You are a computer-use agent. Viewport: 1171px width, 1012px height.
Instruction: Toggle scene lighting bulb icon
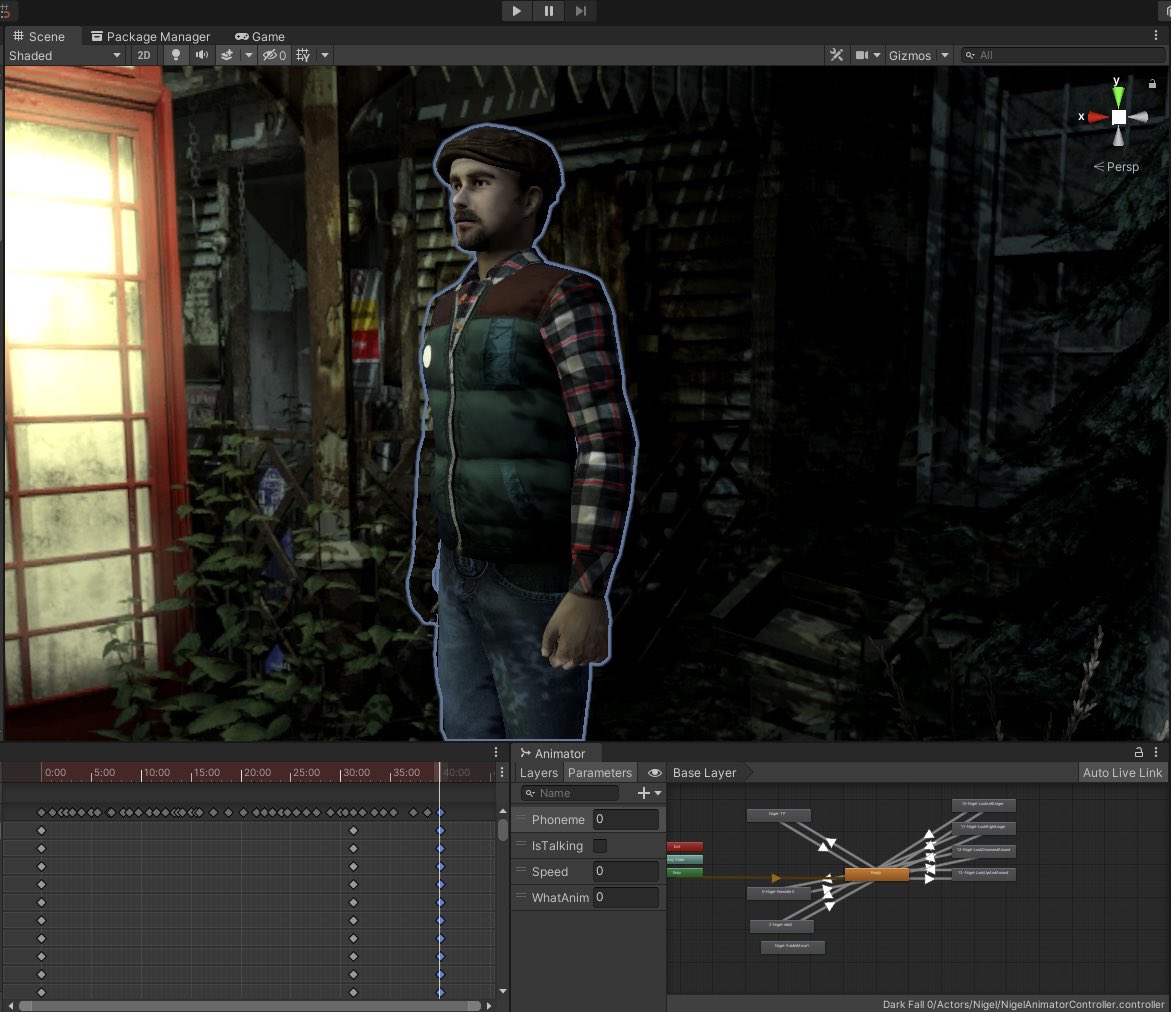click(x=176, y=55)
